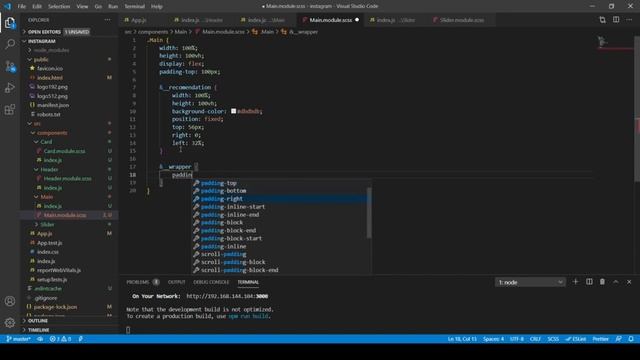Collapse the components folder

52,133
